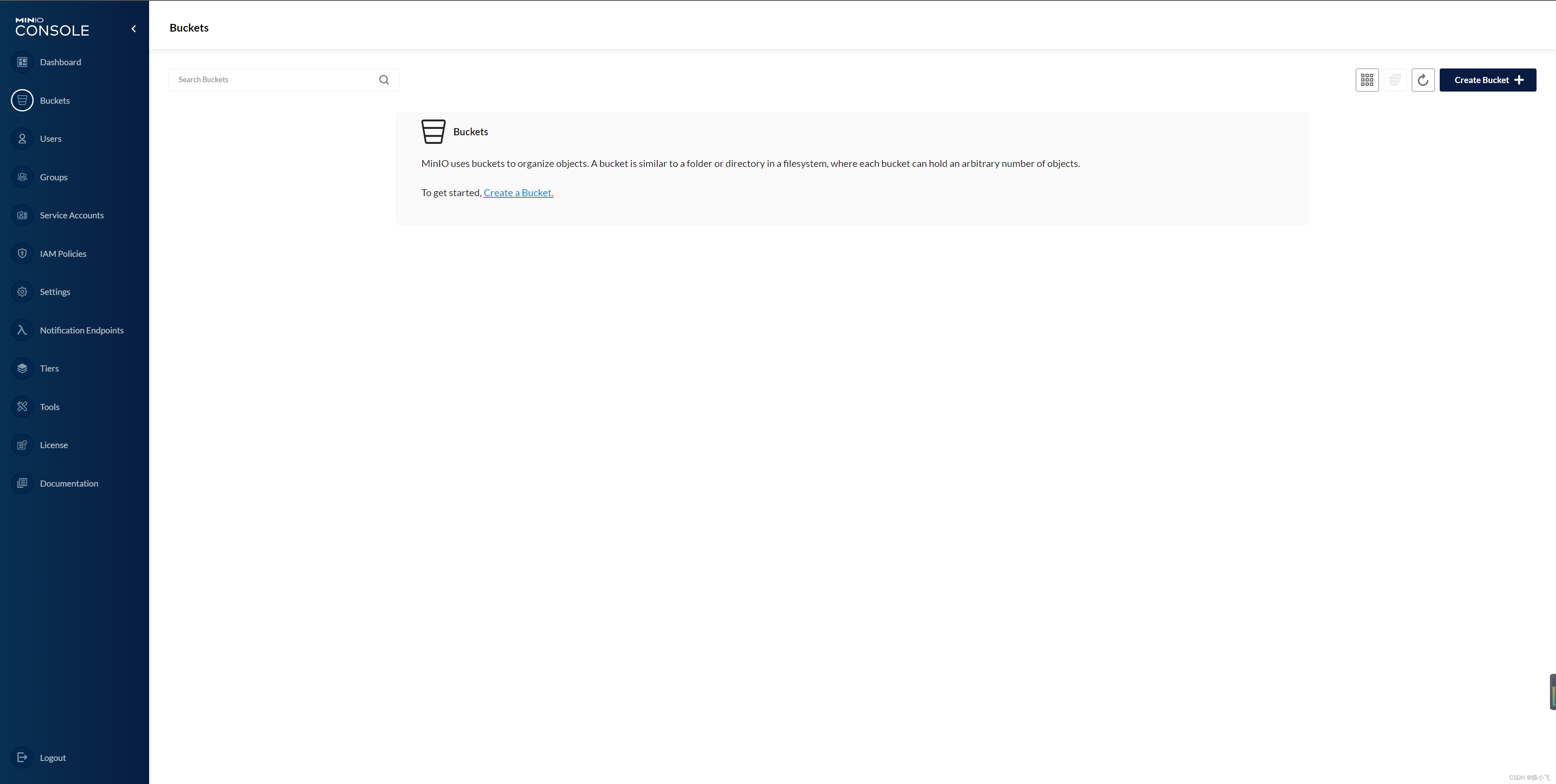Open the Tiers layers icon
The width and height of the screenshot is (1556, 784).
[22, 368]
